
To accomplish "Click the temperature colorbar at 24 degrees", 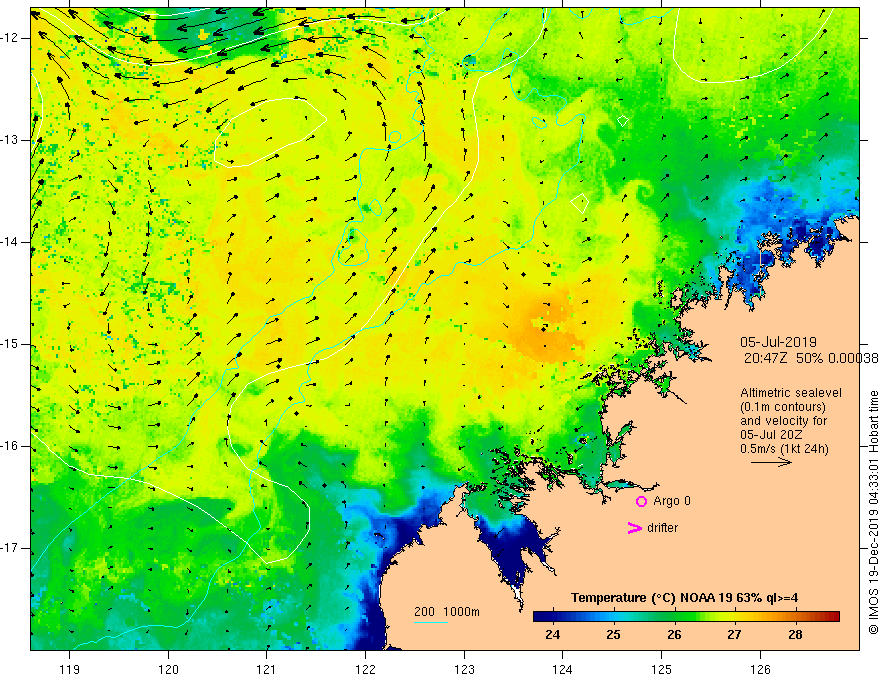I will pos(553,617).
